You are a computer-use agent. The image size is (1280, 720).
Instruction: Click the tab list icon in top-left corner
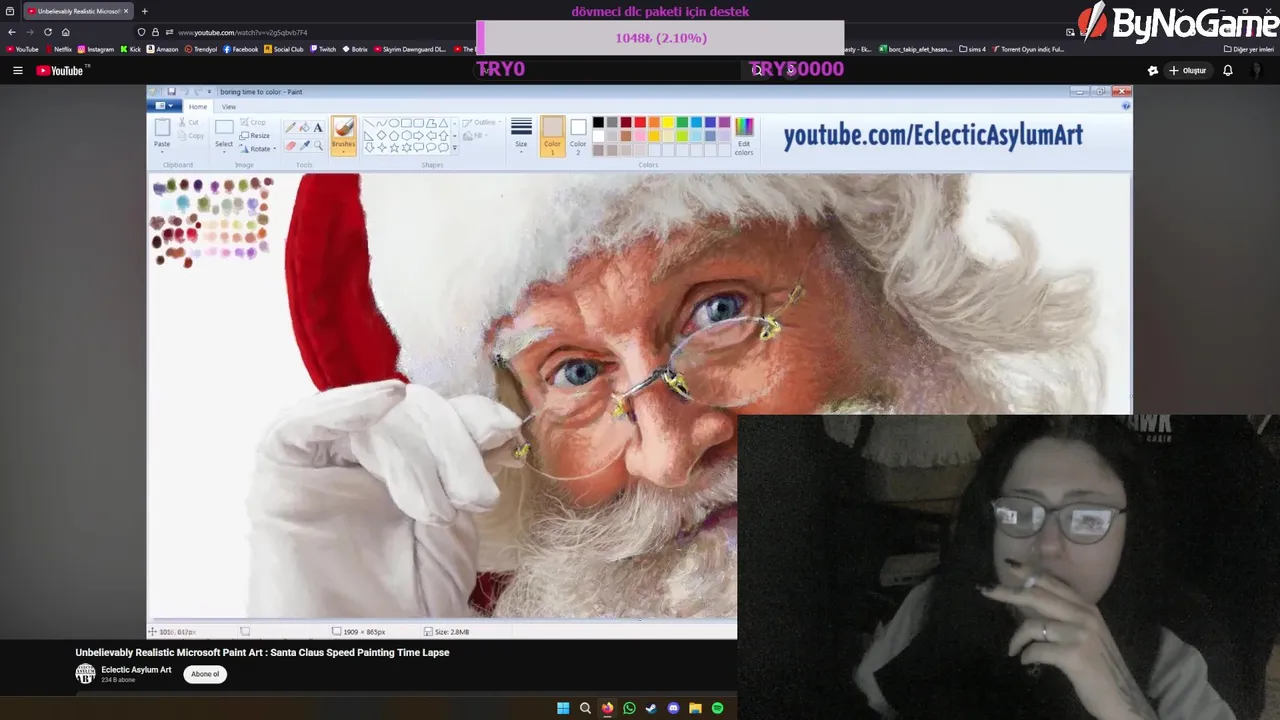[x=10, y=11]
